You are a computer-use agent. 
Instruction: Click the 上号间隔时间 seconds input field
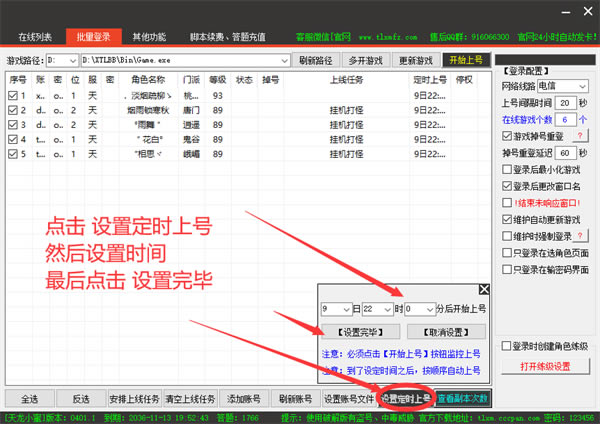[564, 103]
